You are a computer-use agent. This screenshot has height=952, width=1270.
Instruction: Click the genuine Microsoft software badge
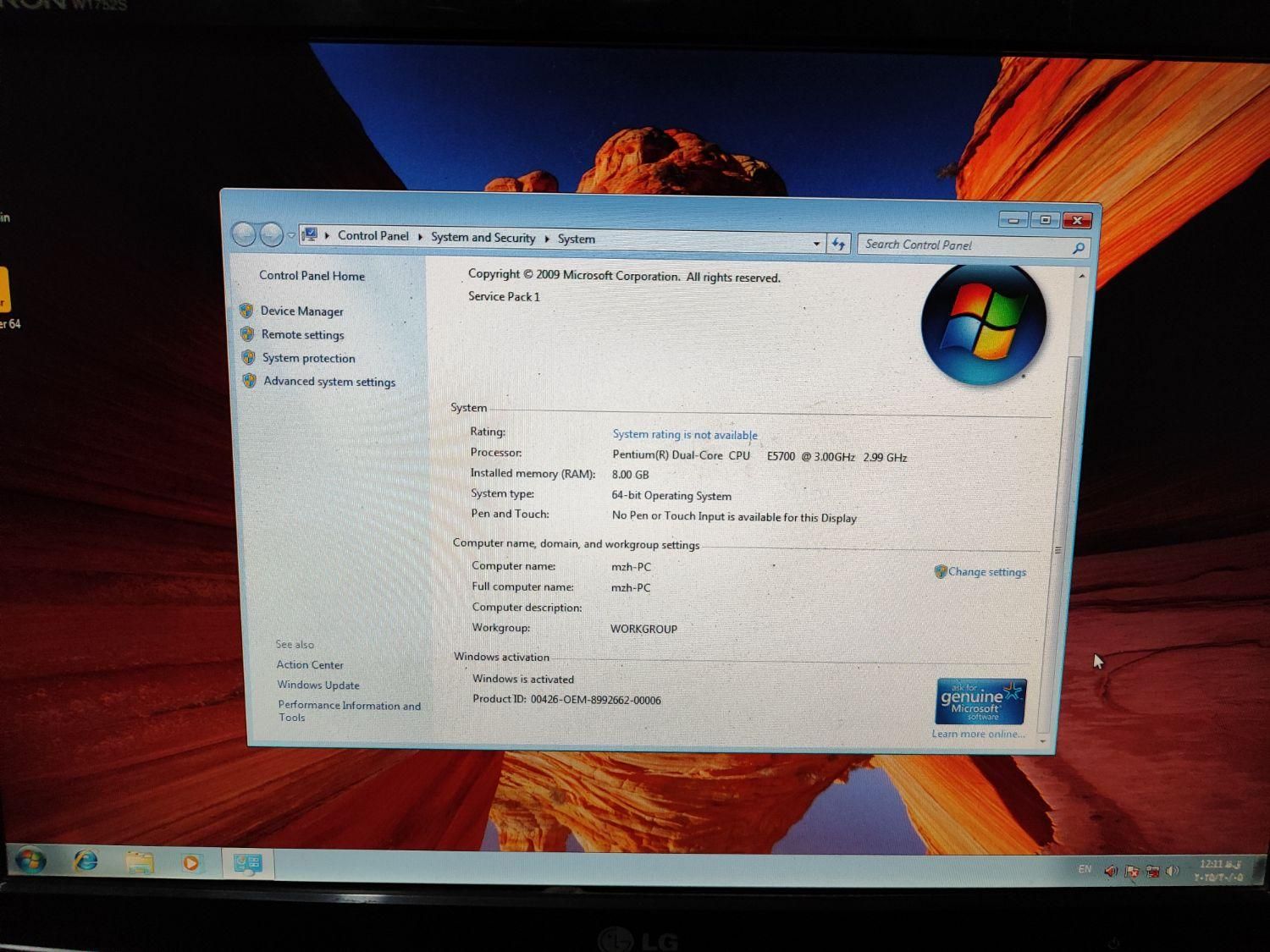[980, 702]
